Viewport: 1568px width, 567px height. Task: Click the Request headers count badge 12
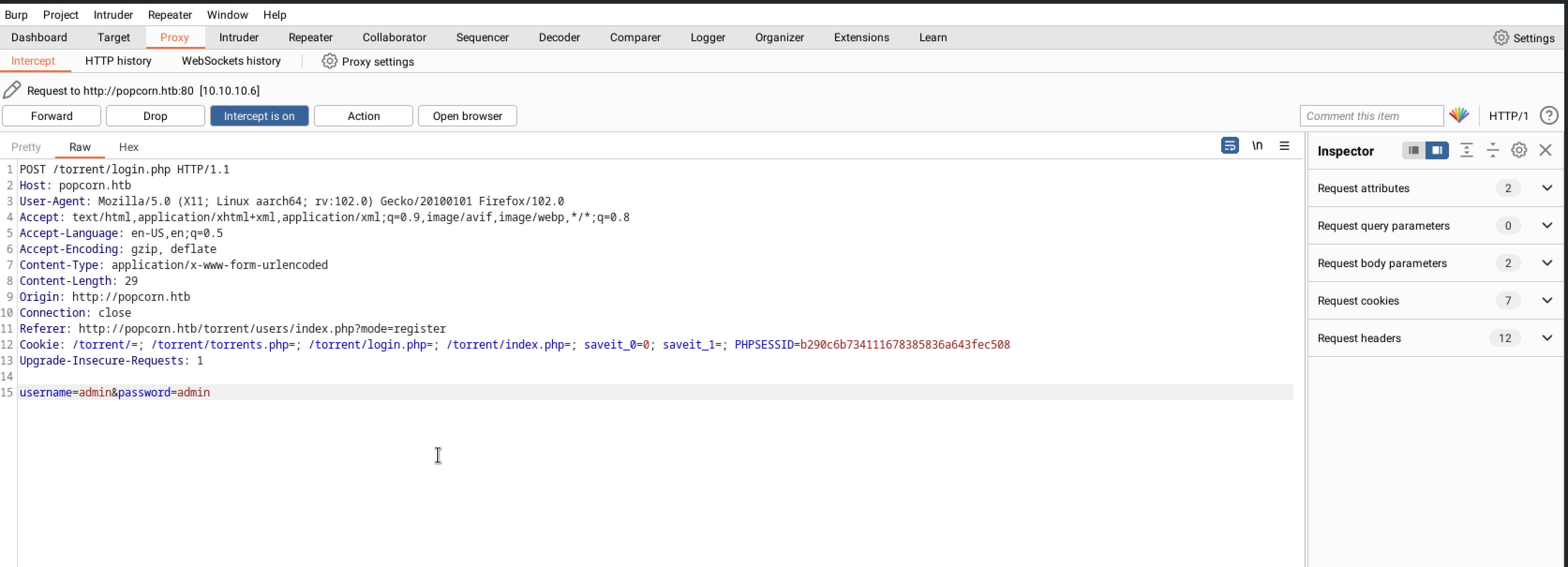1505,338
